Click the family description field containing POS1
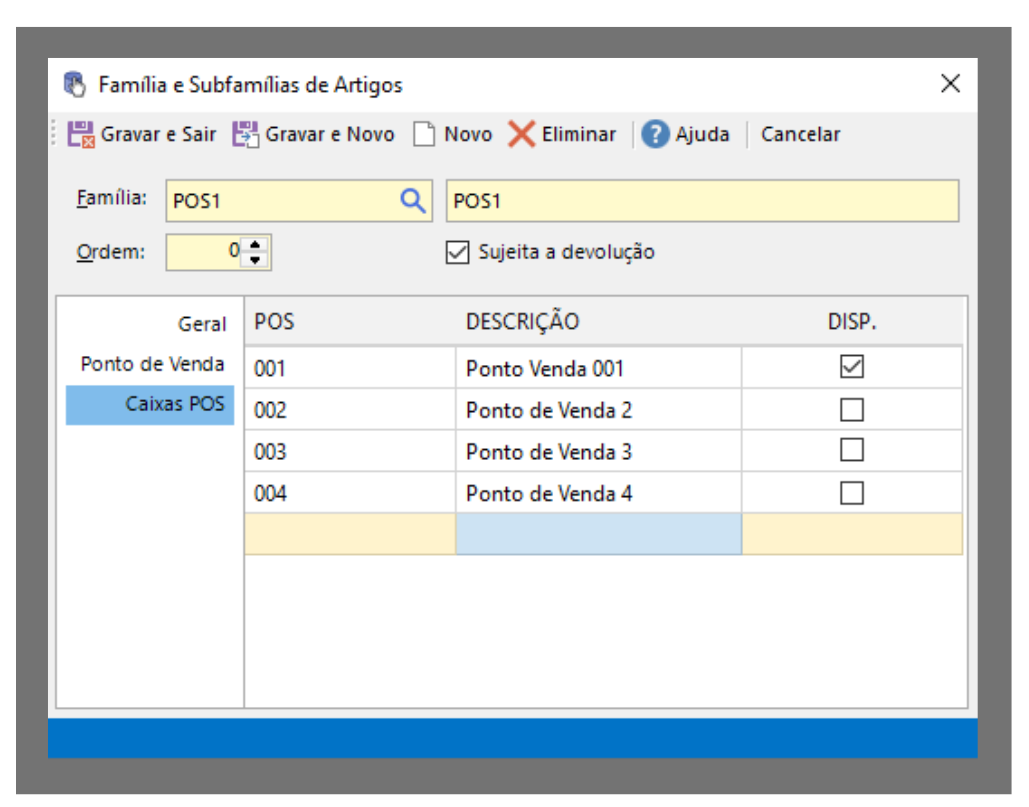1029x807 pixels. coord(700,200)
